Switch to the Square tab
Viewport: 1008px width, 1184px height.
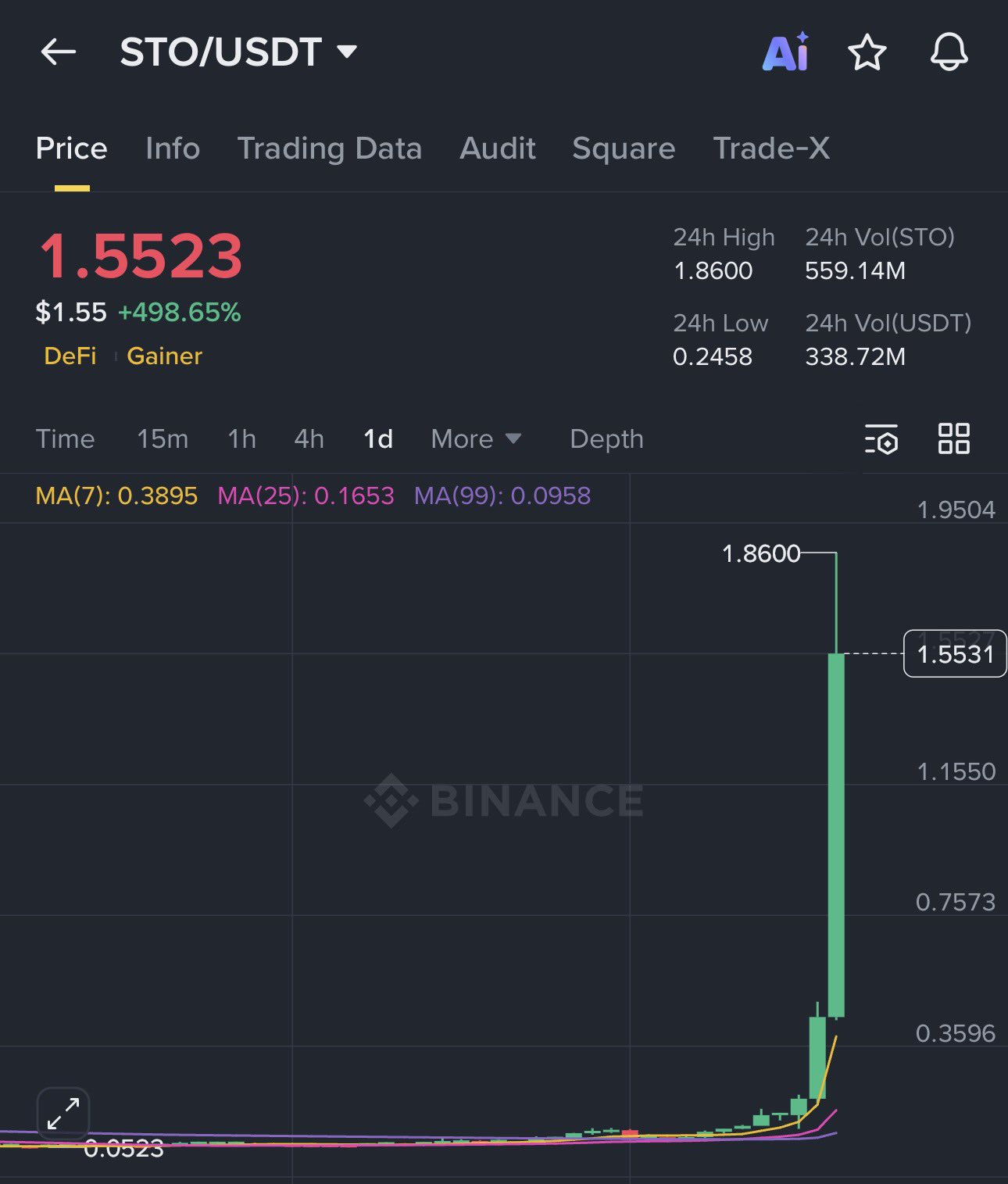(624, 148)
